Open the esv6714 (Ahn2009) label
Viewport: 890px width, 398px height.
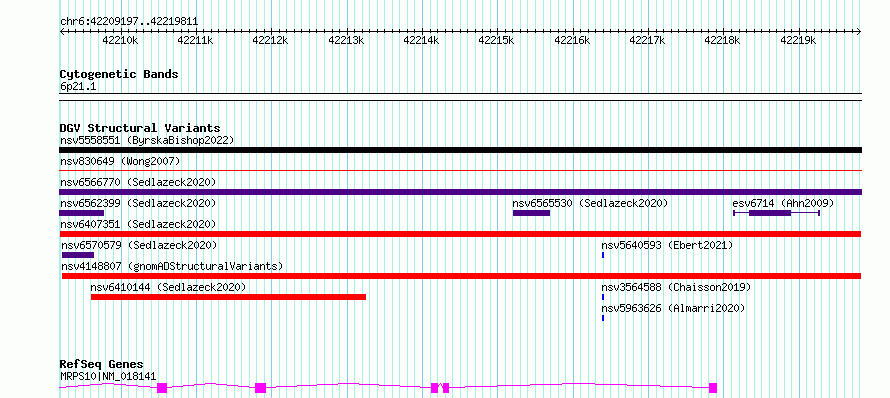[x=783, y=203]
